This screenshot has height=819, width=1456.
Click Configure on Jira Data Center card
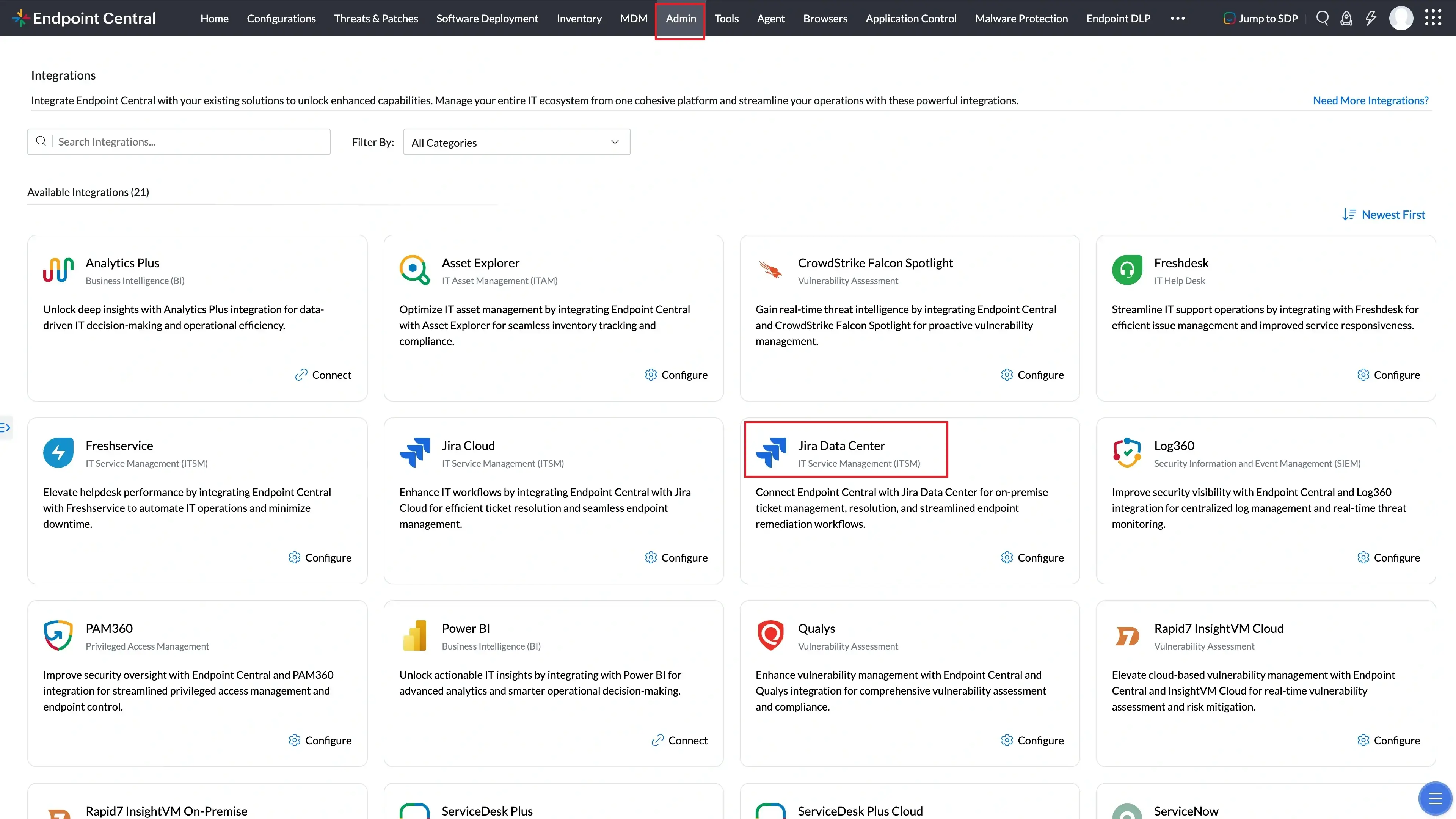pyautogui.click(x=1032, y=557)
